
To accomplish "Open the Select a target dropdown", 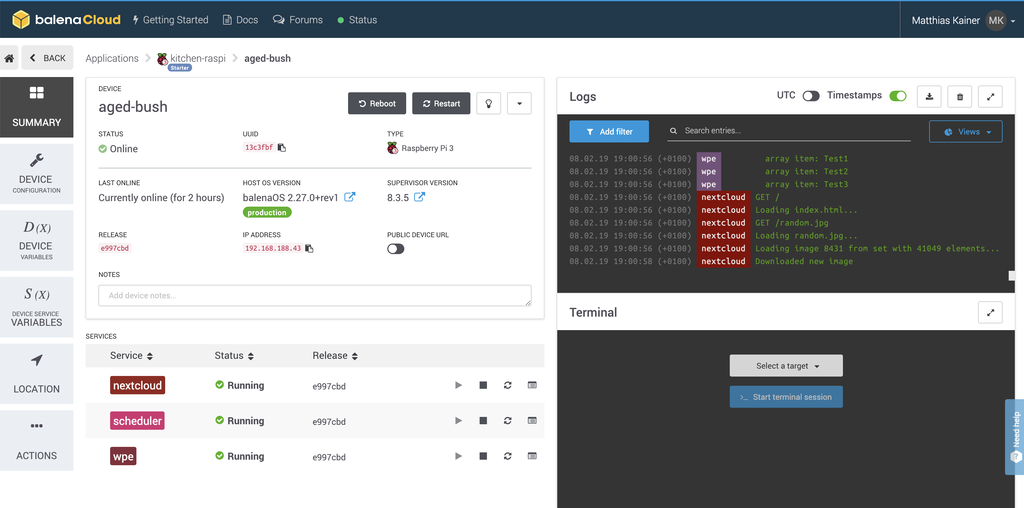I will 786,366.
